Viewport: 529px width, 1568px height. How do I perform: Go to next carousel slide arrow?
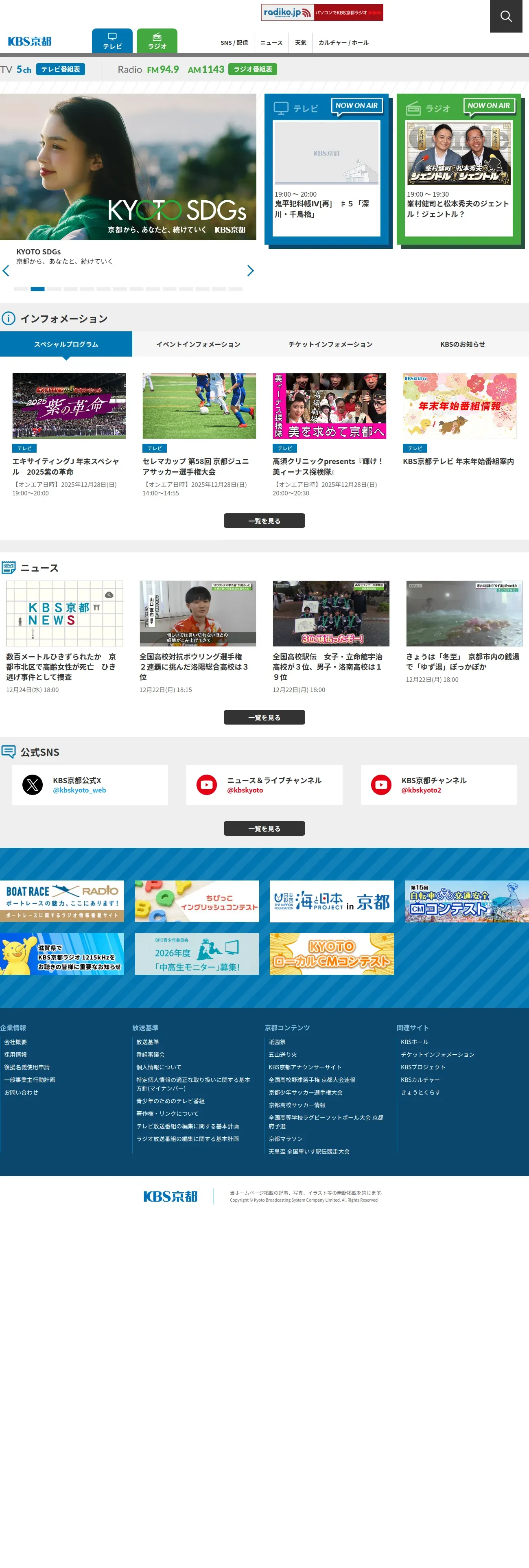tap(250, 271)
